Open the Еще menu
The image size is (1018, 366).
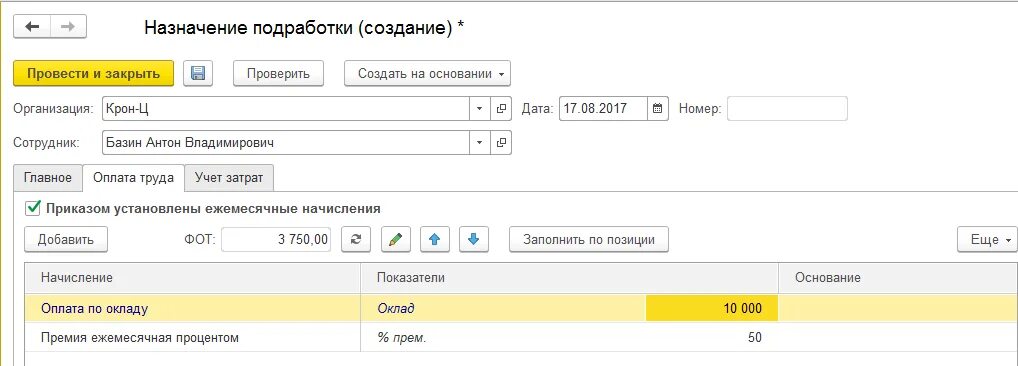coord(987,239)
